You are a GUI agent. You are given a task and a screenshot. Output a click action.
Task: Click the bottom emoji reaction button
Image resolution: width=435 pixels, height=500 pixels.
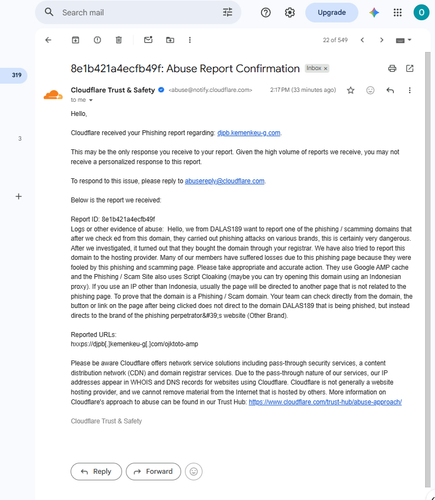(194, 471)
